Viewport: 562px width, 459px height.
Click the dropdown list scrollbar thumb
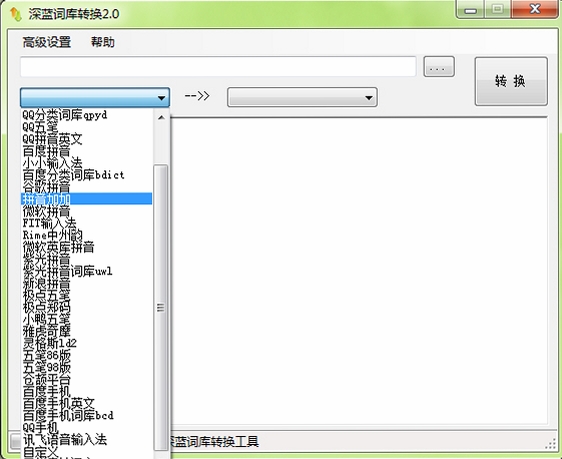(161, 307)
